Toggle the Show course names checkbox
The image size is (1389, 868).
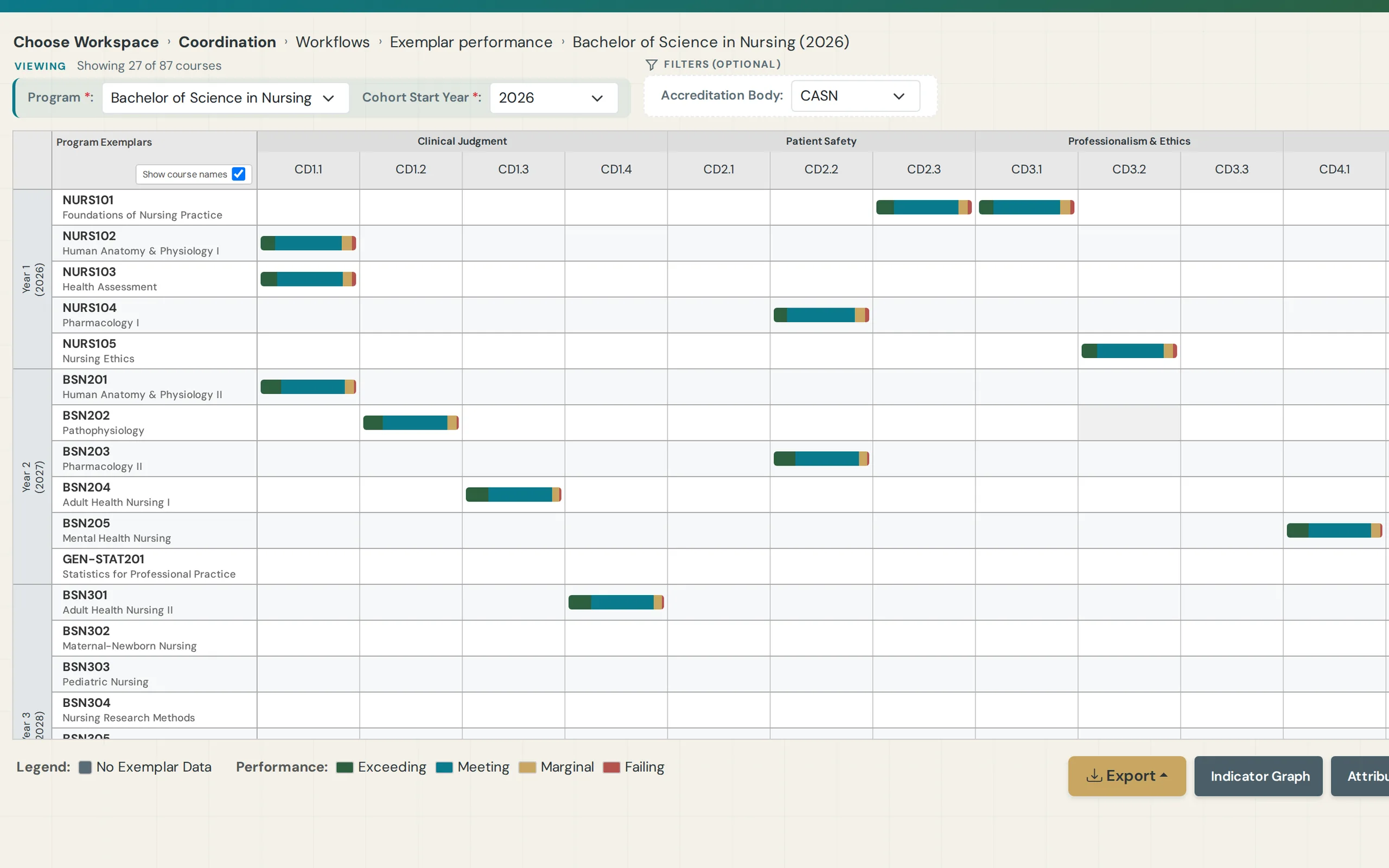tap(238, 174)
